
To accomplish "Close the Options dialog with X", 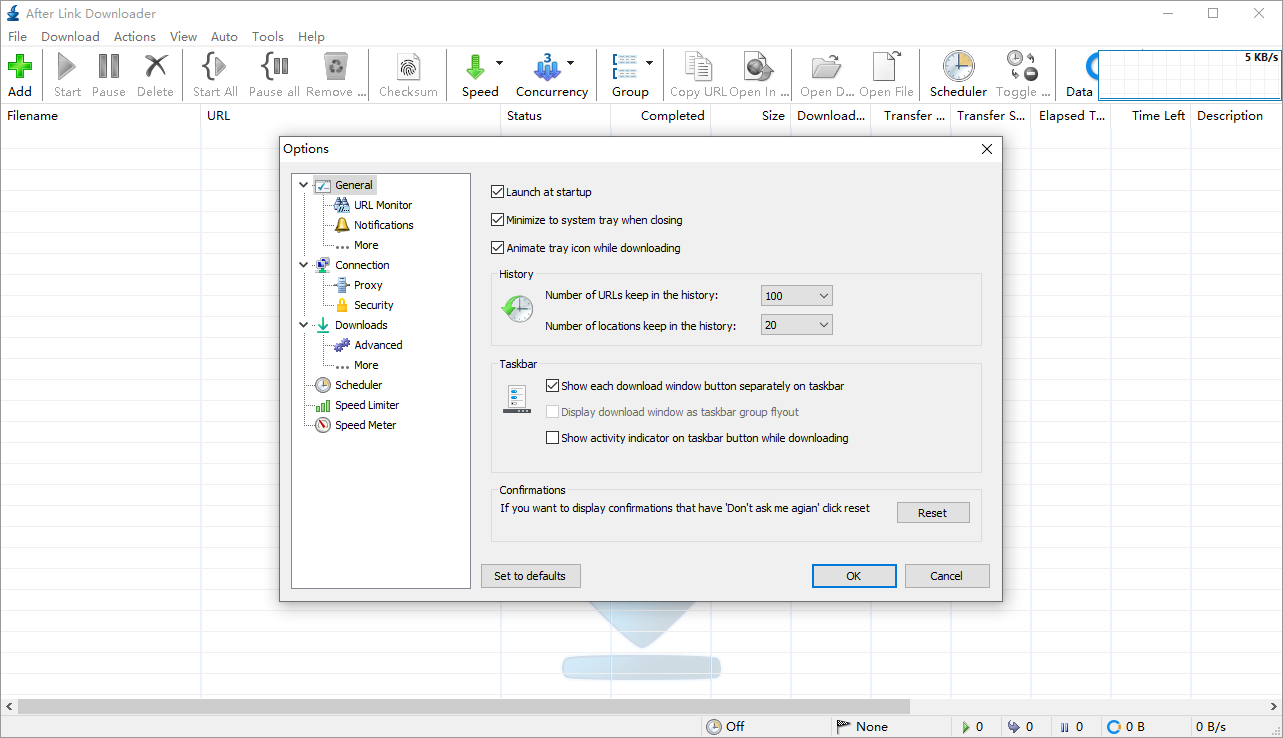I will [x=986, y=149].
